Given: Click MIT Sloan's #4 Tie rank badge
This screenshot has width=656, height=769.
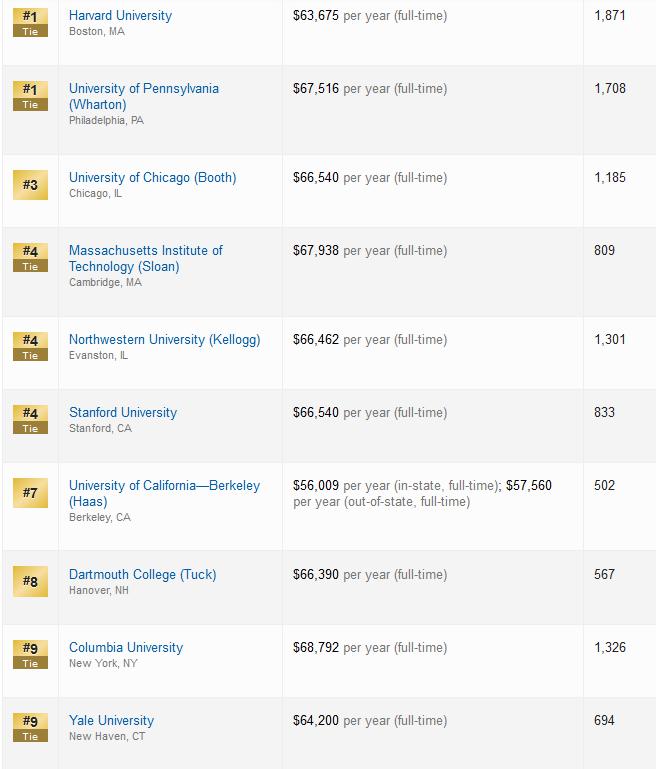Looking at the screenshot, I should (30, 257).
